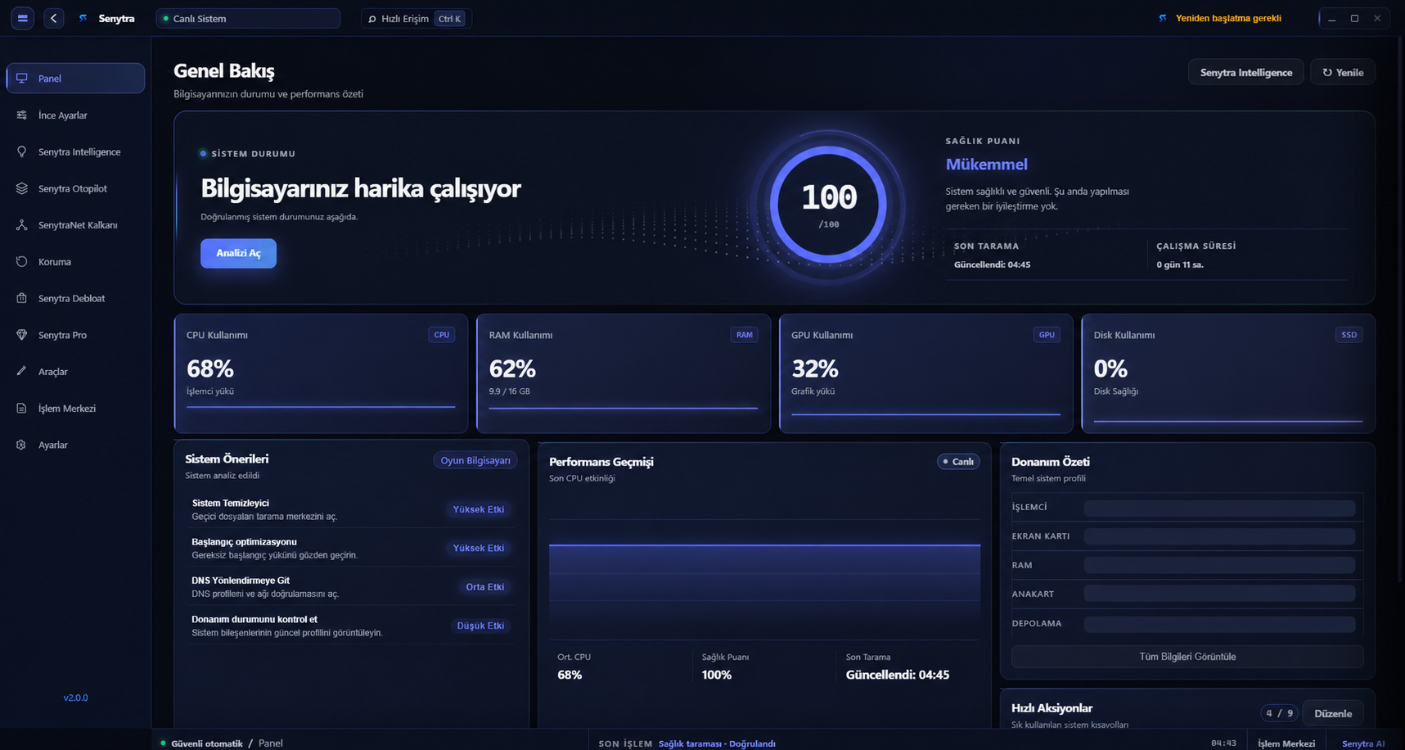Click the SSD badge on Disk card
Image resolution: width=1405 pixels, height=750 pixels.
[1349, 335]
